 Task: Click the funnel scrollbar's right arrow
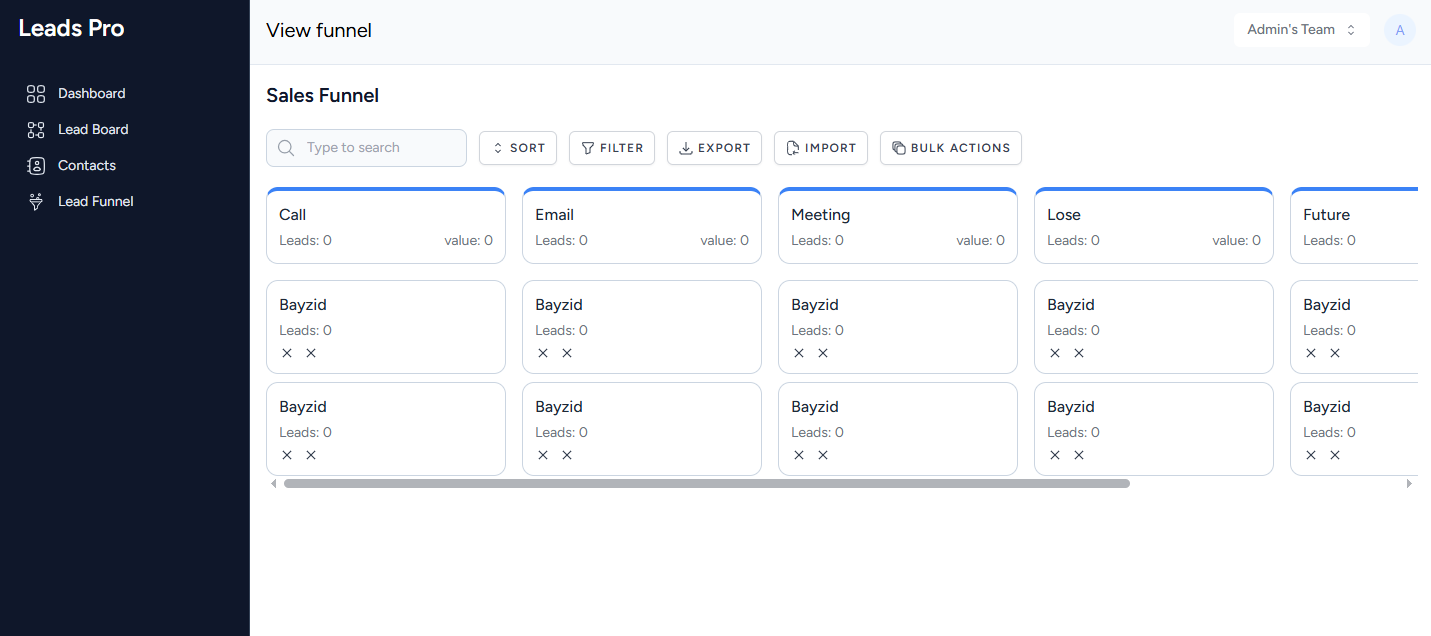[x=1410, y=483]
